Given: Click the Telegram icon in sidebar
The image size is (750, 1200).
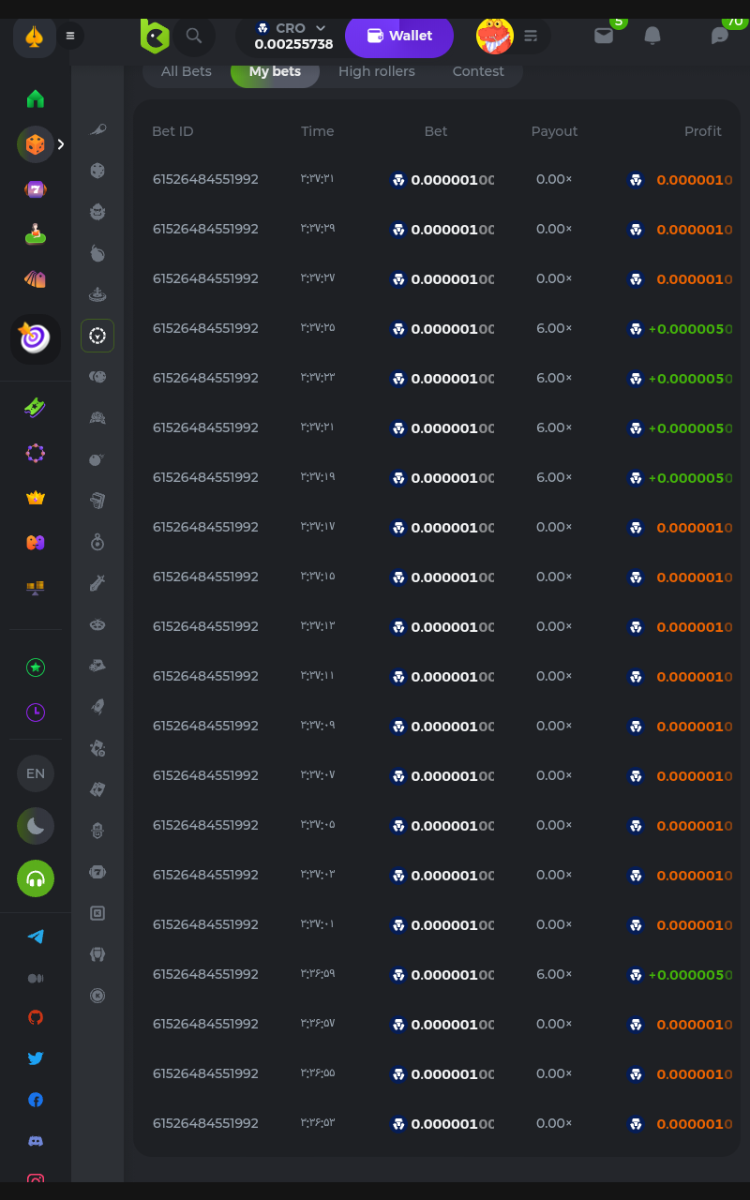Looking at the screenshot, I should 35,937.
